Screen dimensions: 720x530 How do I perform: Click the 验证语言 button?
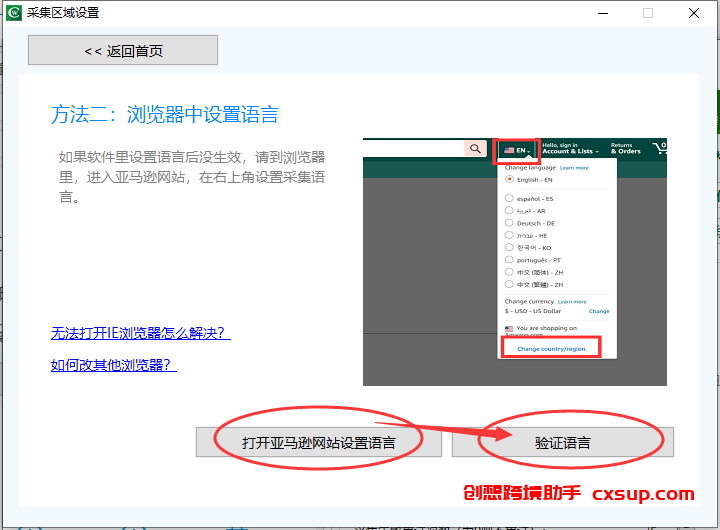click(x=562, y=442)
